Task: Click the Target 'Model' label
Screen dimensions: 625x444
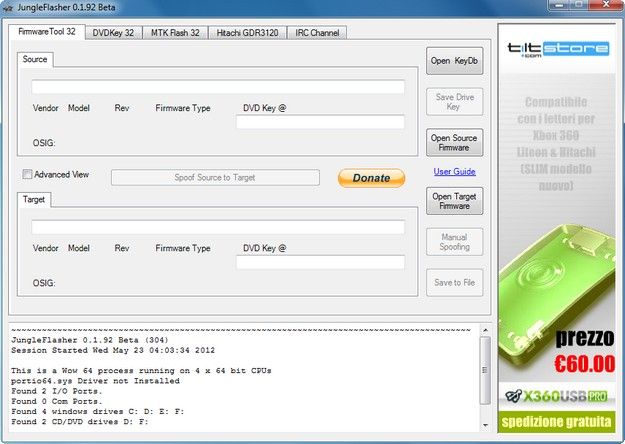Action: [79, 248]
